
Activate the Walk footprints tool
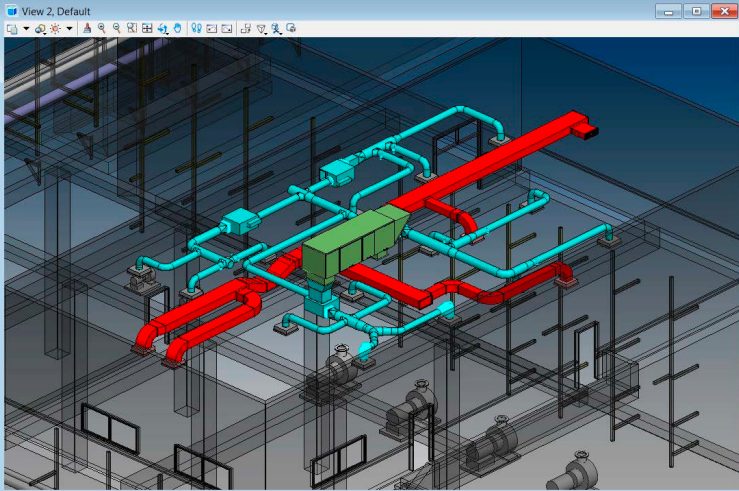click(x=196, y=28)
